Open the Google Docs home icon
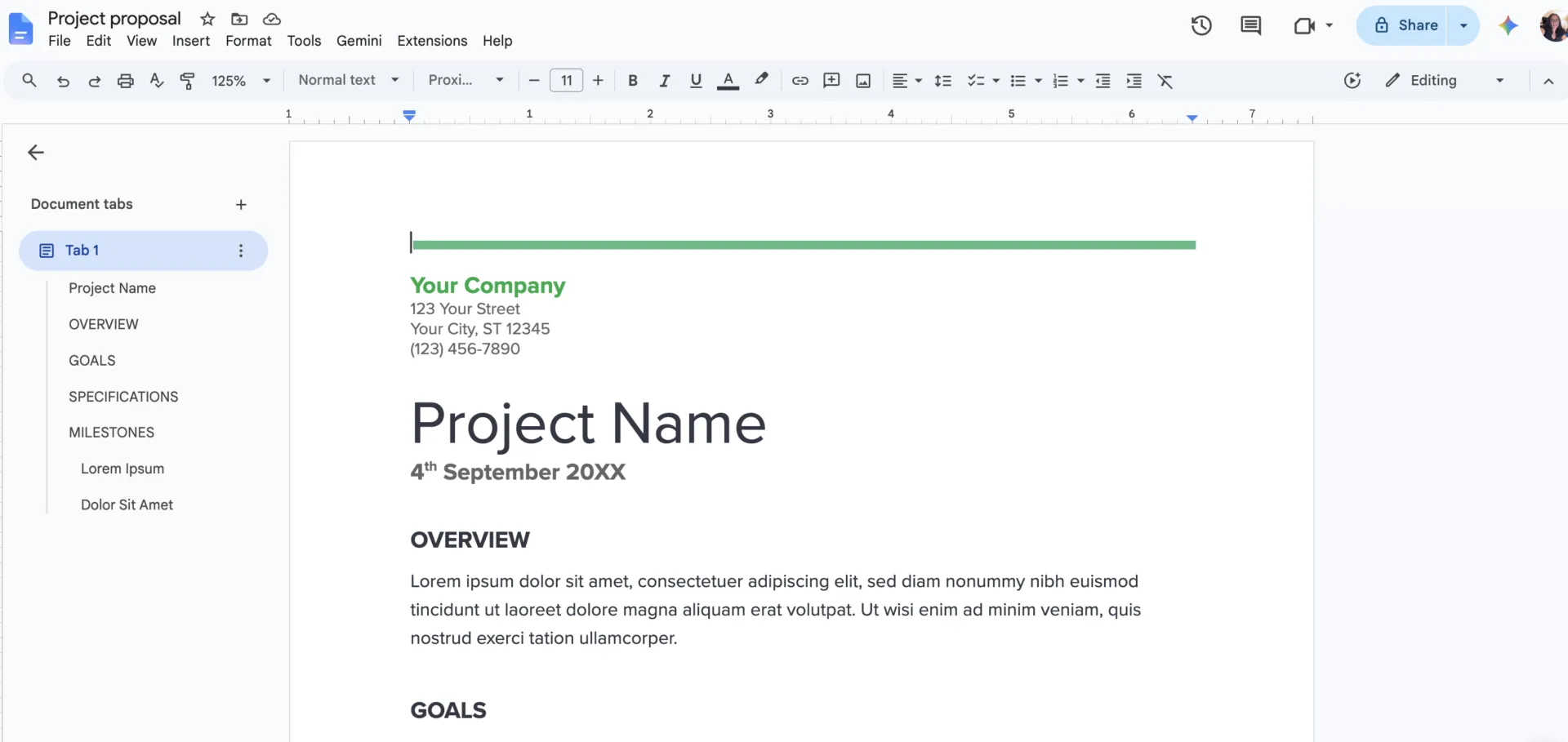Viewport: 1568px width, 742px height. click(x=20, y=29)
